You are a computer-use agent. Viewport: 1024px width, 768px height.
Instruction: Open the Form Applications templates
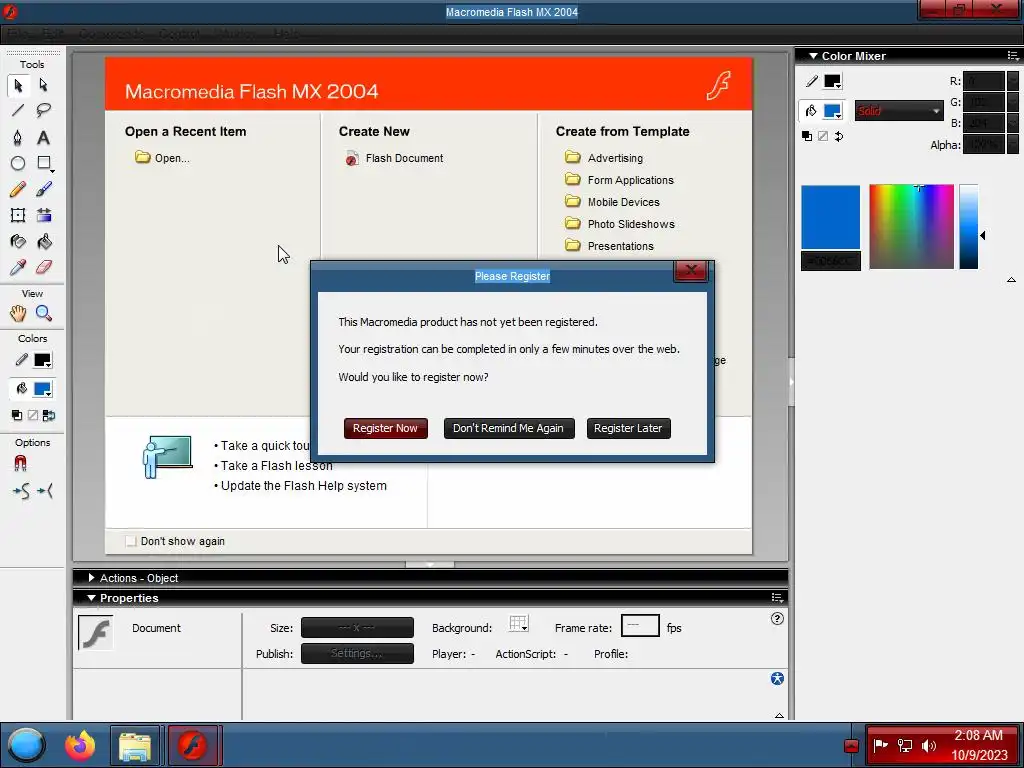[619, 180]
